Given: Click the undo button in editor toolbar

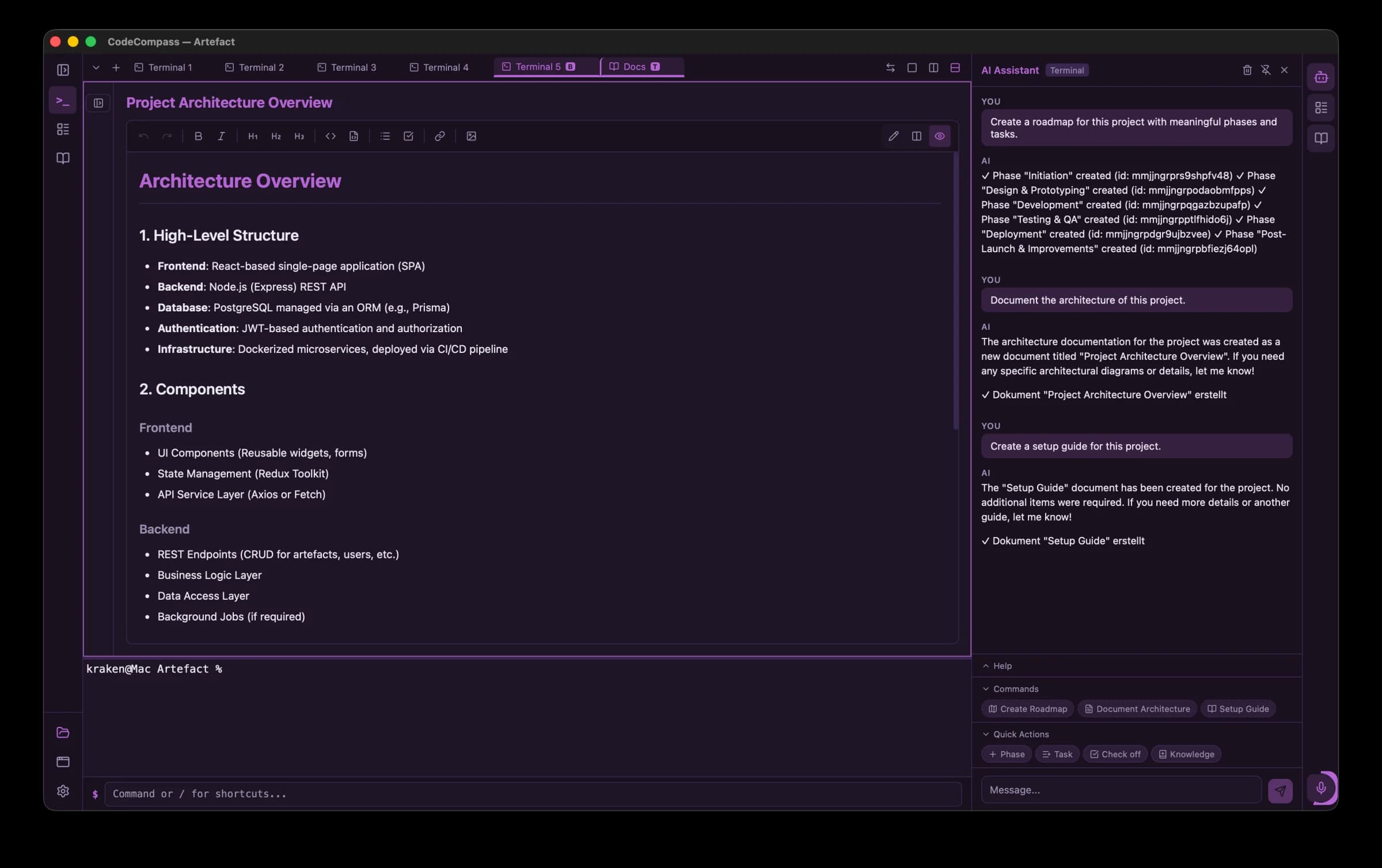Looking at the screenshot, I should pyautogui.click(x=143, y=136).
